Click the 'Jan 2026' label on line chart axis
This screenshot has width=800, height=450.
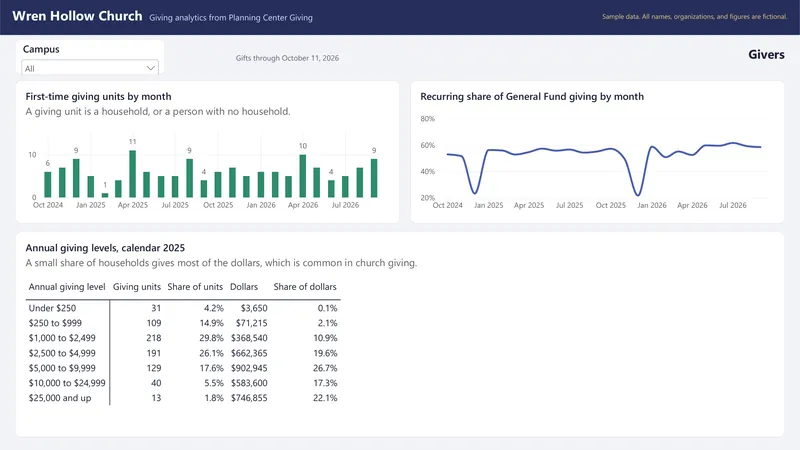652,205
